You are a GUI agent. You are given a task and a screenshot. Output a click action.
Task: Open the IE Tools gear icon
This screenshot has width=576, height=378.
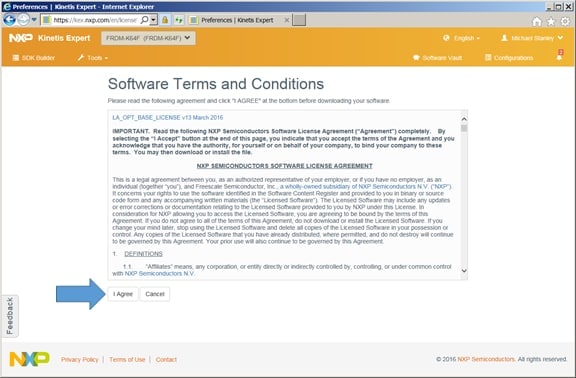[565, 22]
